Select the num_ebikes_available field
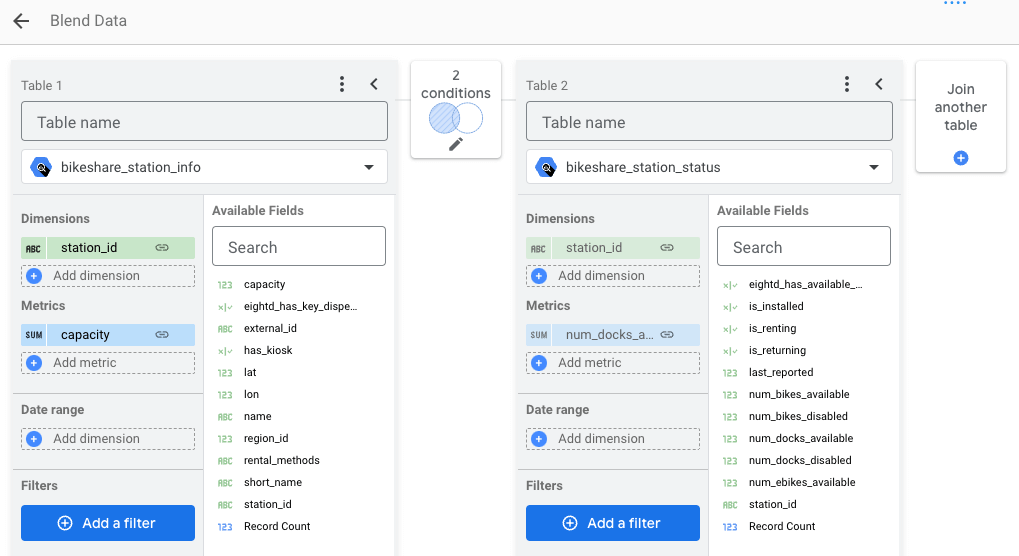 coord(802,483)
